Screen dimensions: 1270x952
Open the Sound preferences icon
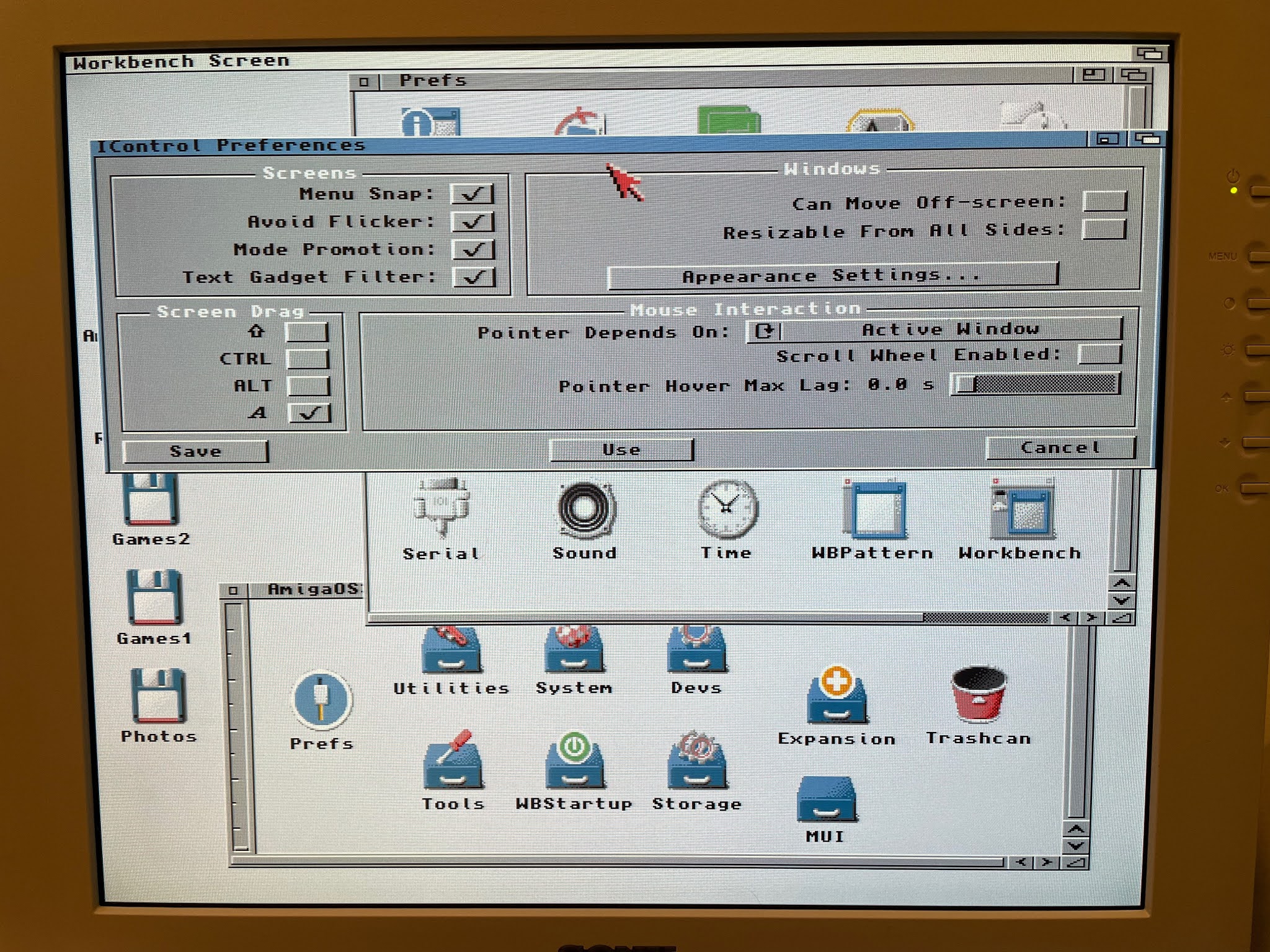585,509
